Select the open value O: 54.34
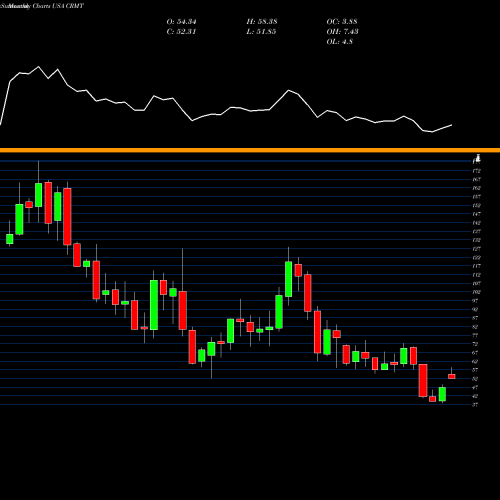500x500 pixels. [181, 22]
